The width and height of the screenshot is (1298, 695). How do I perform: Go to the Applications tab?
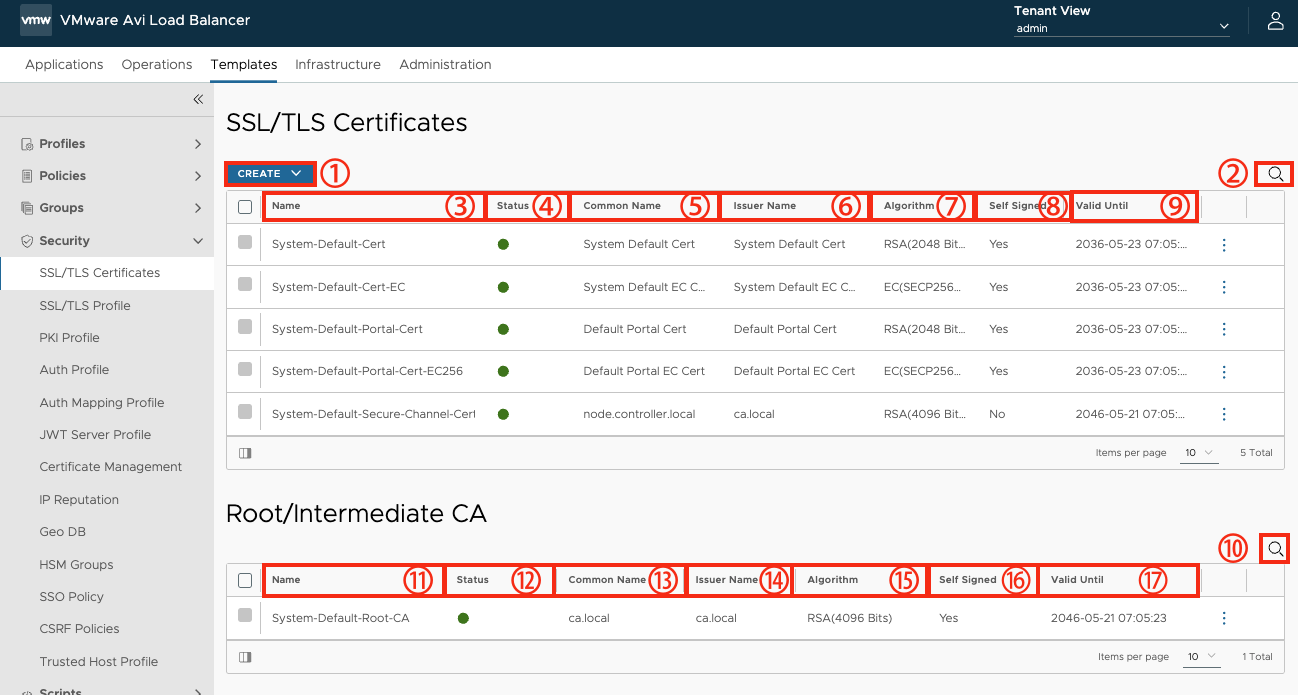point(64,64)
